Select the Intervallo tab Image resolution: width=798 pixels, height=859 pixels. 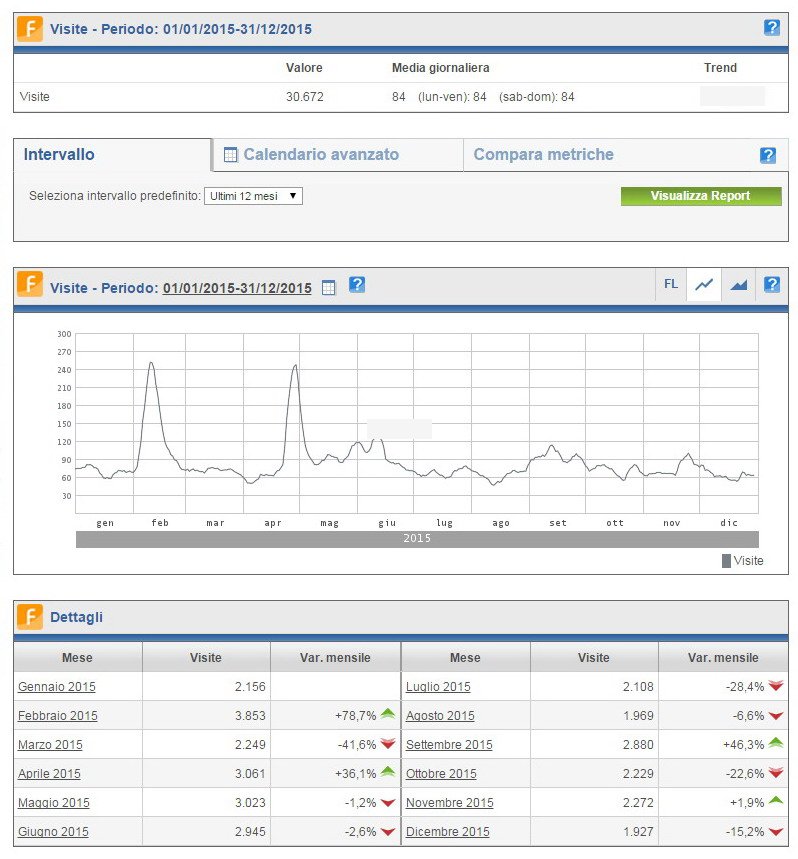(59, 155)
